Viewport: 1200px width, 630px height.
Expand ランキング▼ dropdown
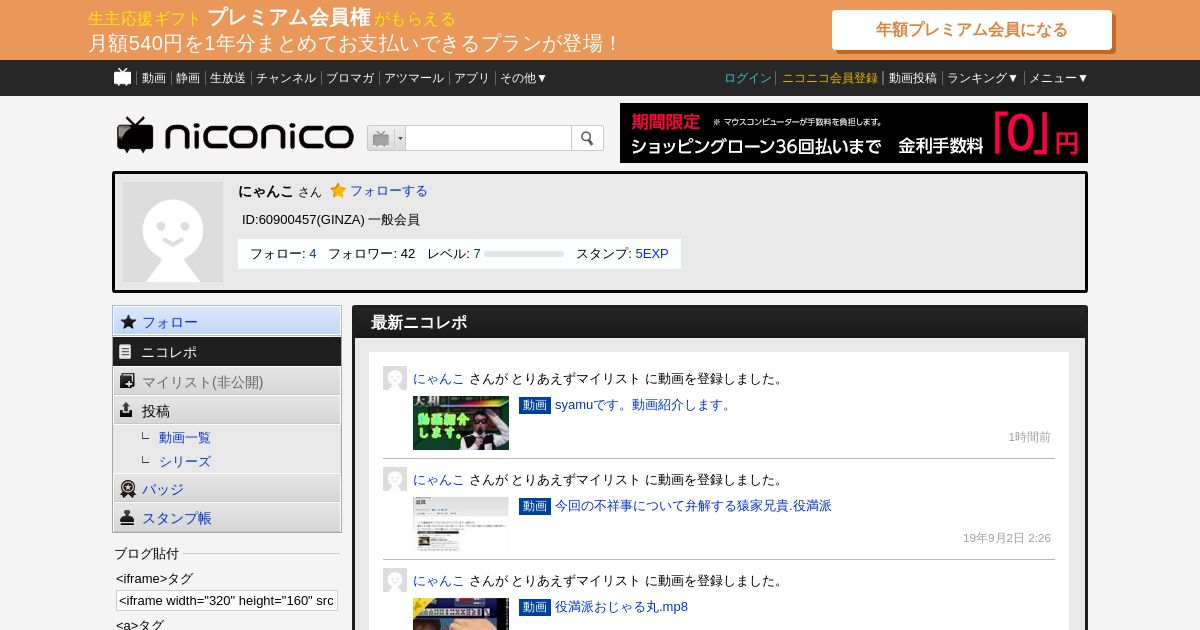pos(983,78)
